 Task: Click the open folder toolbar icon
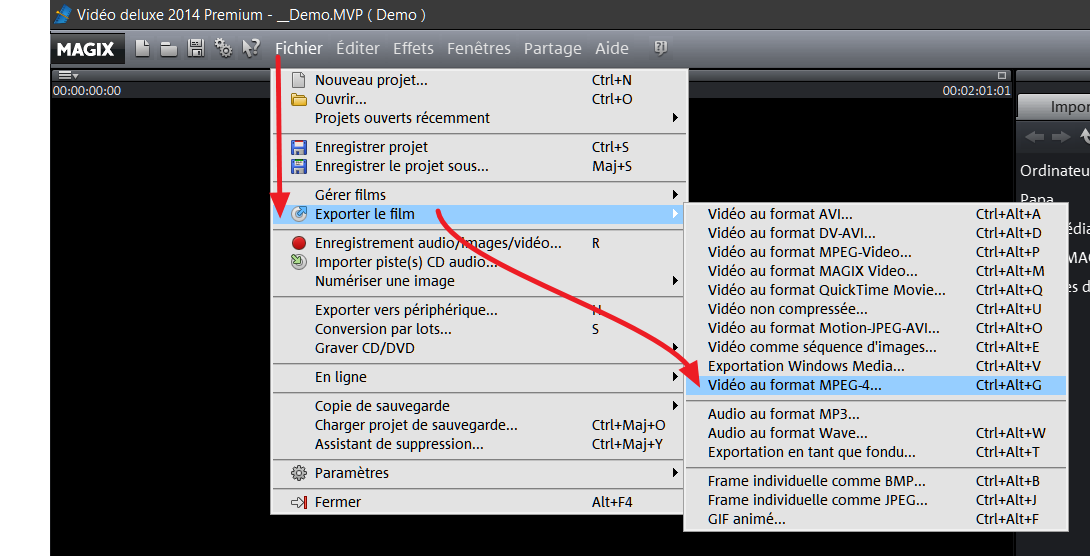[169, 48]
